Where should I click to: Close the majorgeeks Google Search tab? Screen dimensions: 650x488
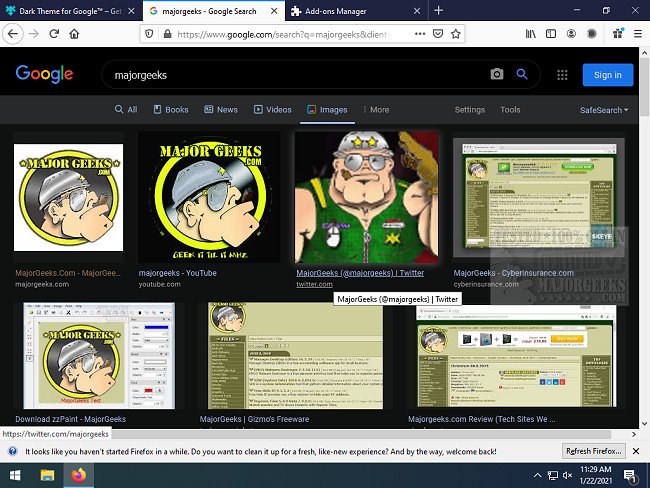[274, 11]
